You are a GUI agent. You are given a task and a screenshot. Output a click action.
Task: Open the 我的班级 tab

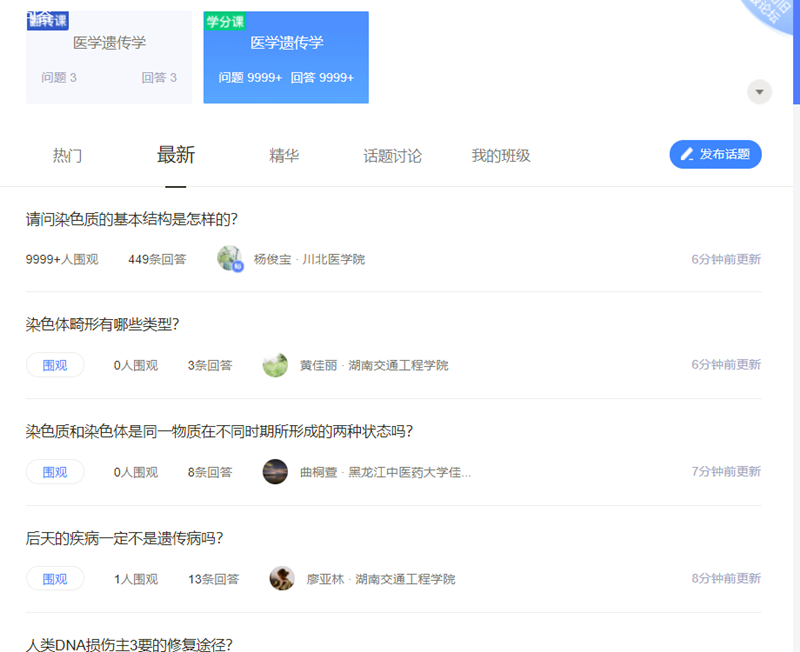pyautogui.click(x=502, y=155)
